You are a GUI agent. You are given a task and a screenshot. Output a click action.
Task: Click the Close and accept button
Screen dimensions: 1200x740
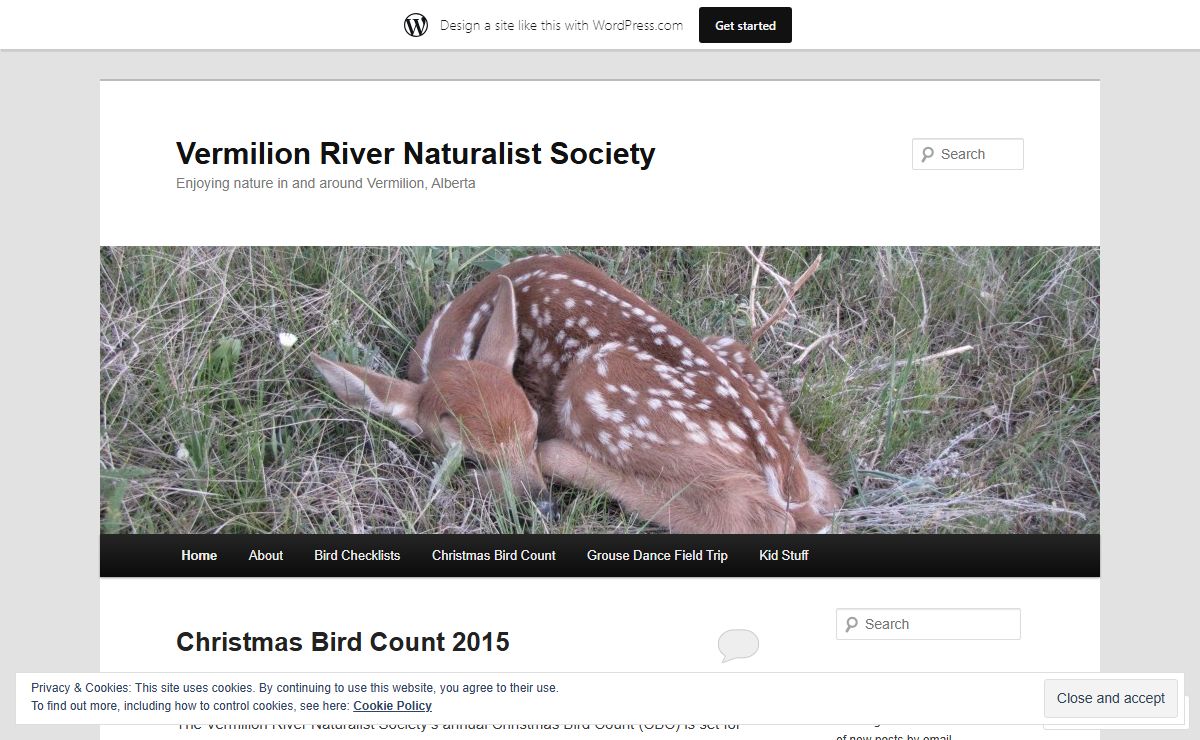1110,698
